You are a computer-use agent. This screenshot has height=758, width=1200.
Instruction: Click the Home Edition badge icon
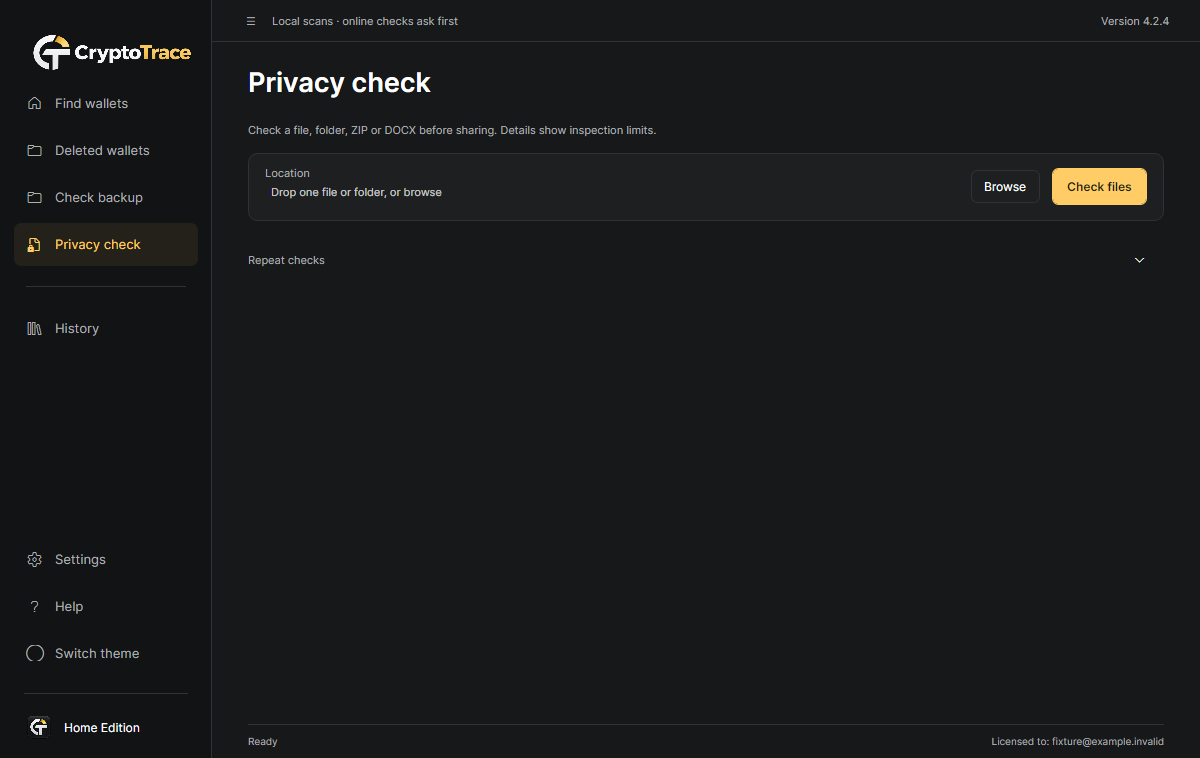(x=38, y=727)
